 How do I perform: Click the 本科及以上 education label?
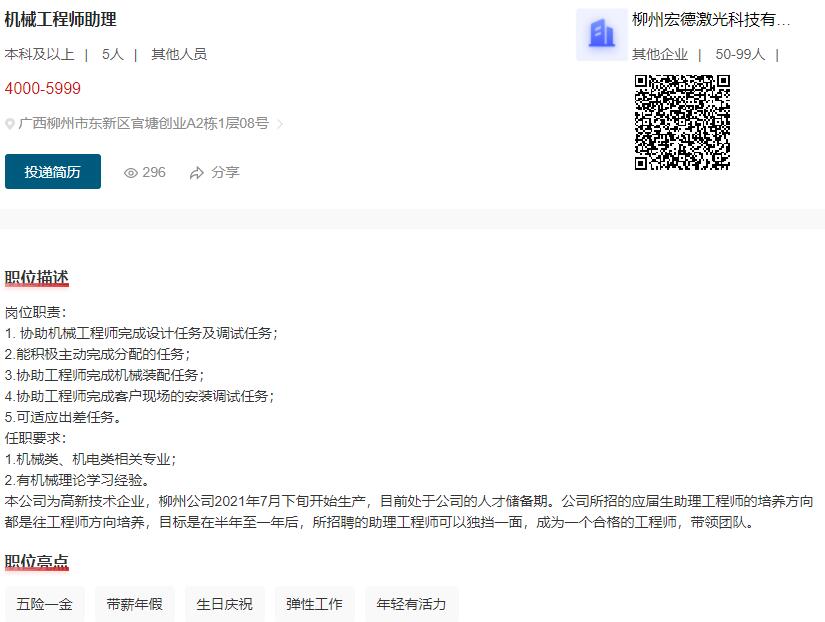point(39,54)
